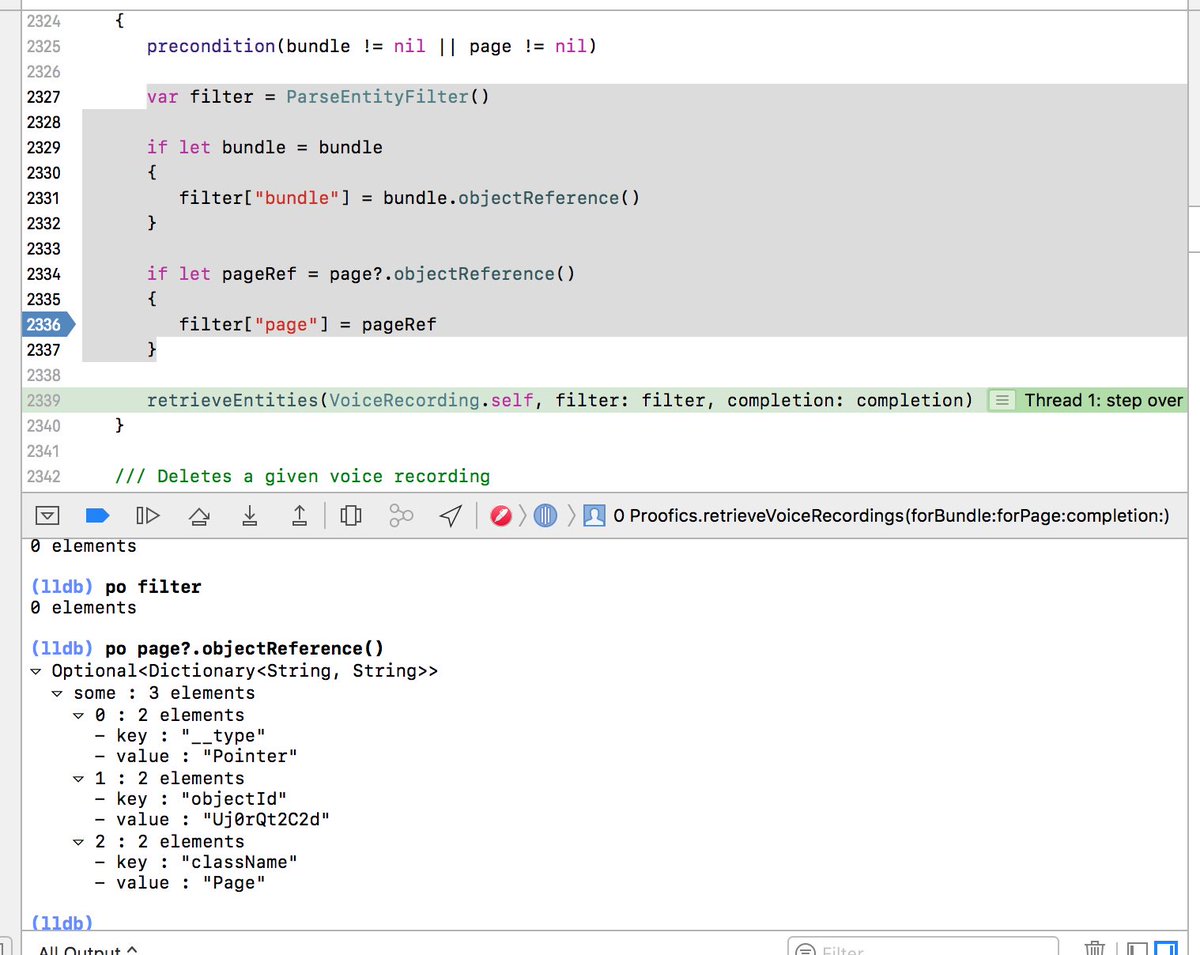Click ParseEntityFilter() in the code
1200x955 pixels.
tap(388, 97)
